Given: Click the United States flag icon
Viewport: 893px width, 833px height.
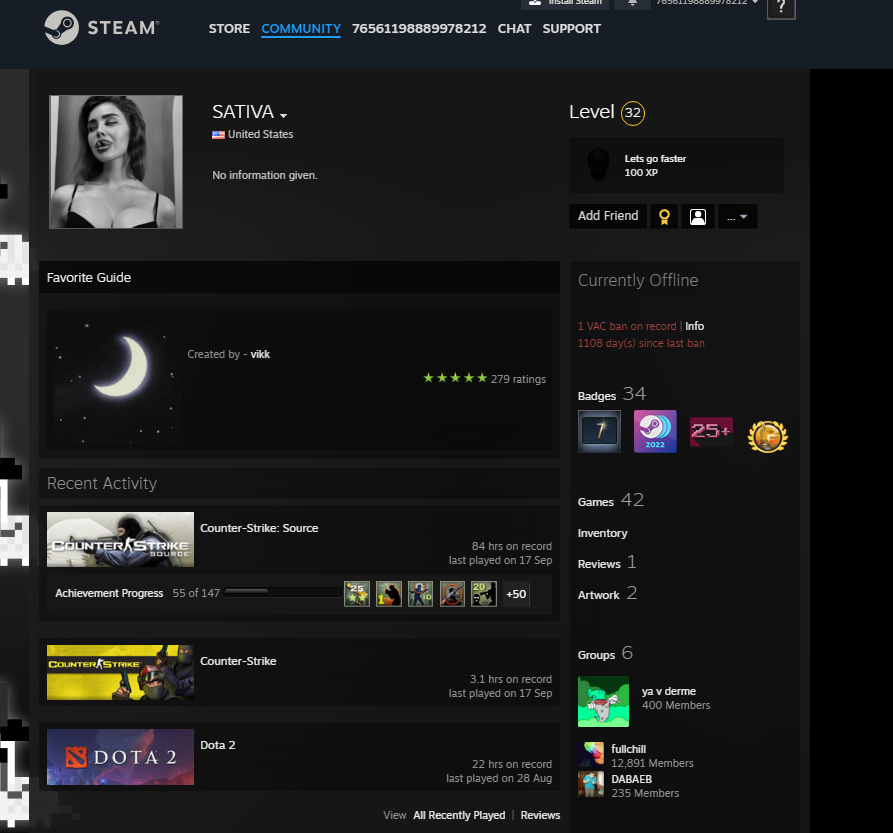Looking at the screenshot, I should click(218, 135).
